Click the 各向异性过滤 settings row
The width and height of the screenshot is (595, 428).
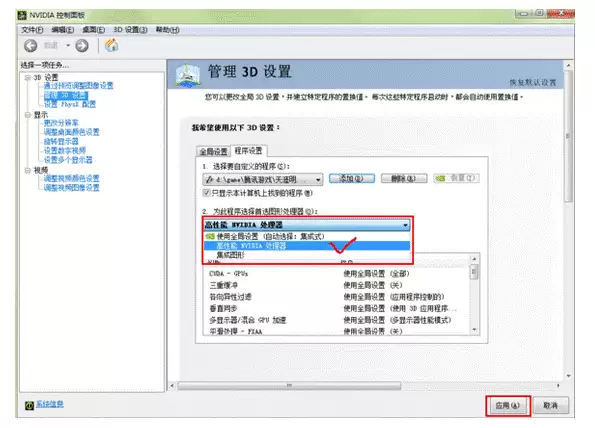[337, 297]
